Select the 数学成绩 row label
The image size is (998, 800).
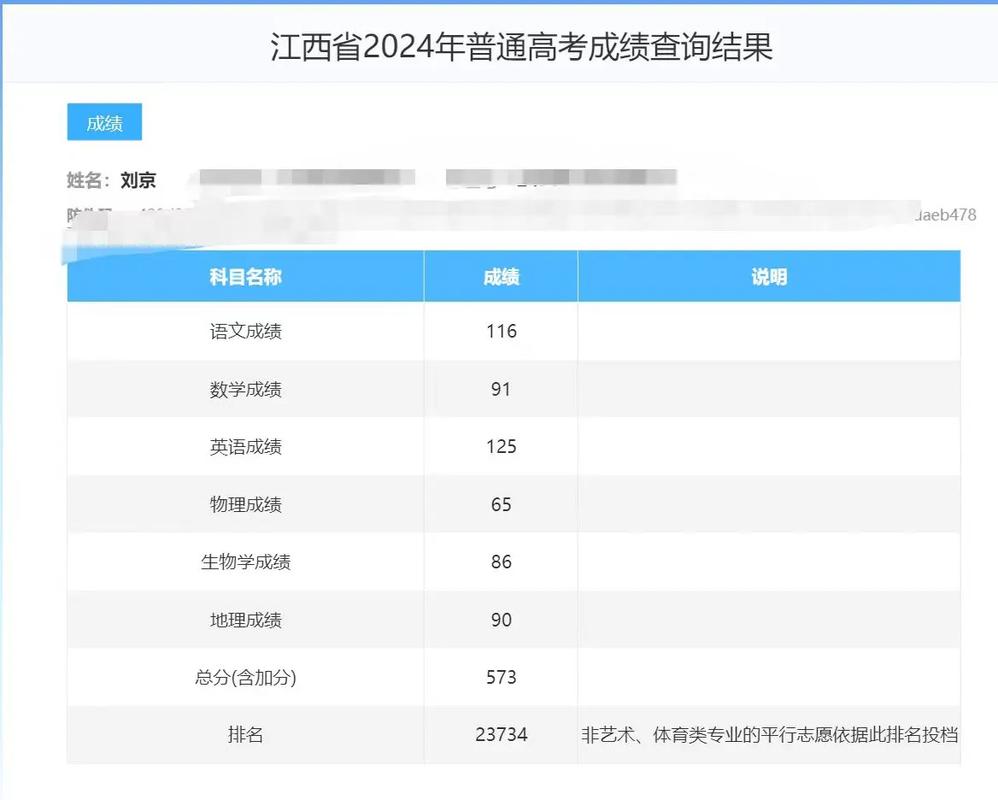click(x=246, y=389)
